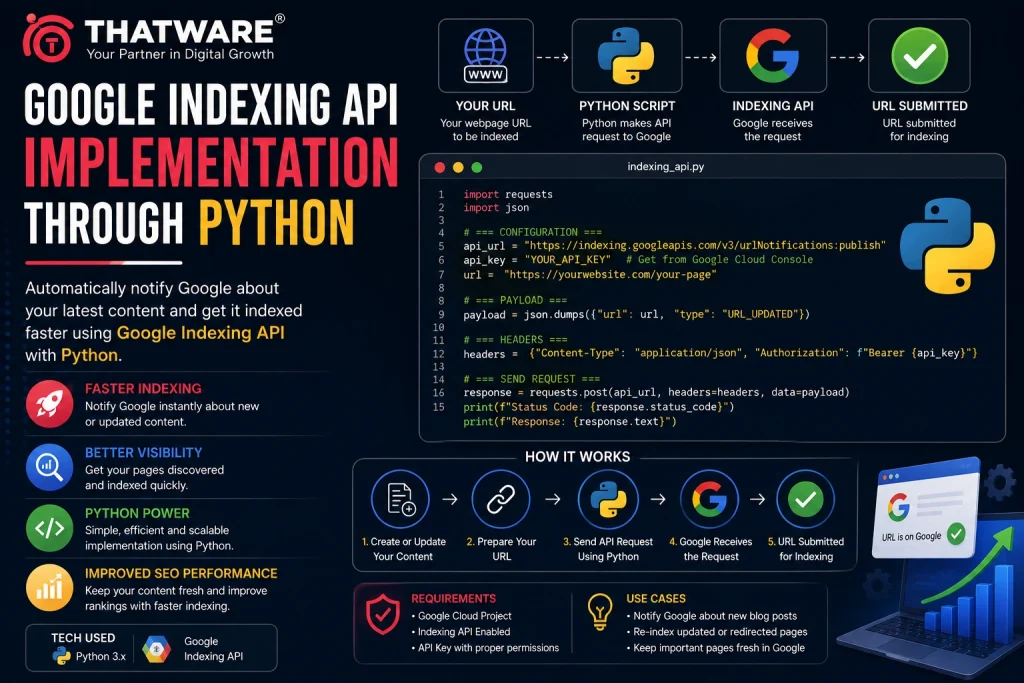Click the 'YOUR URL' step label
Screen dimensions: 1024x683
tap(485, 106)
